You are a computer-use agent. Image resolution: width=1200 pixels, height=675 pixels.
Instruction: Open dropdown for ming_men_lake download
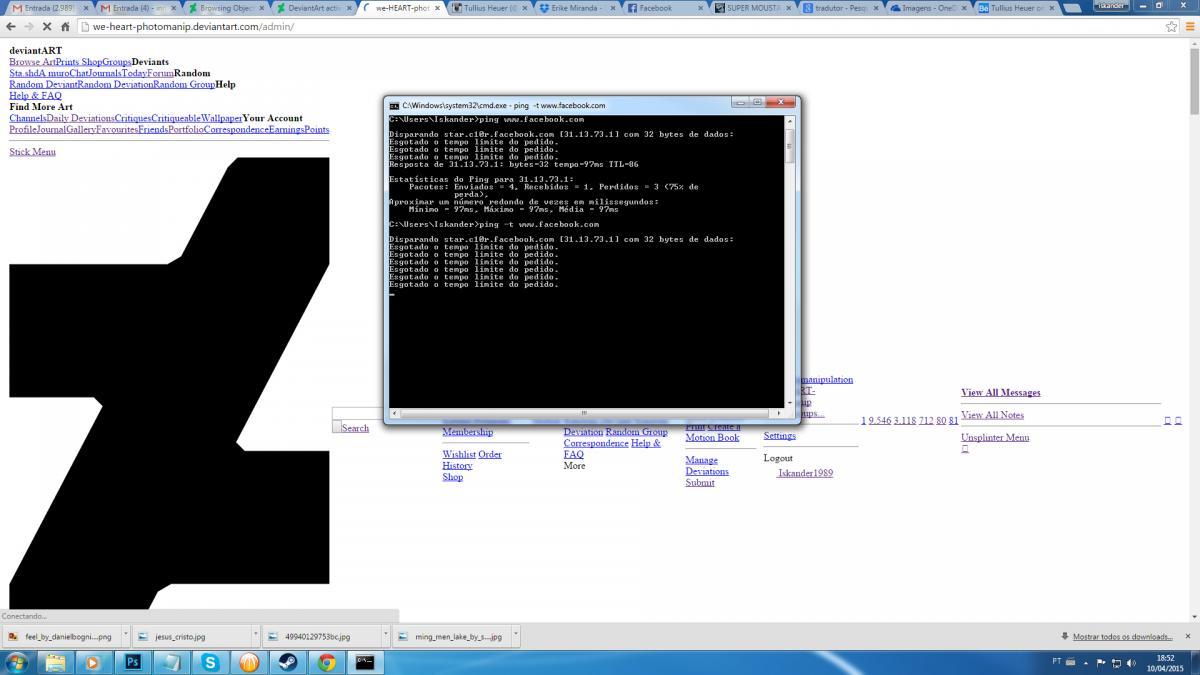(x=515, y=635)
